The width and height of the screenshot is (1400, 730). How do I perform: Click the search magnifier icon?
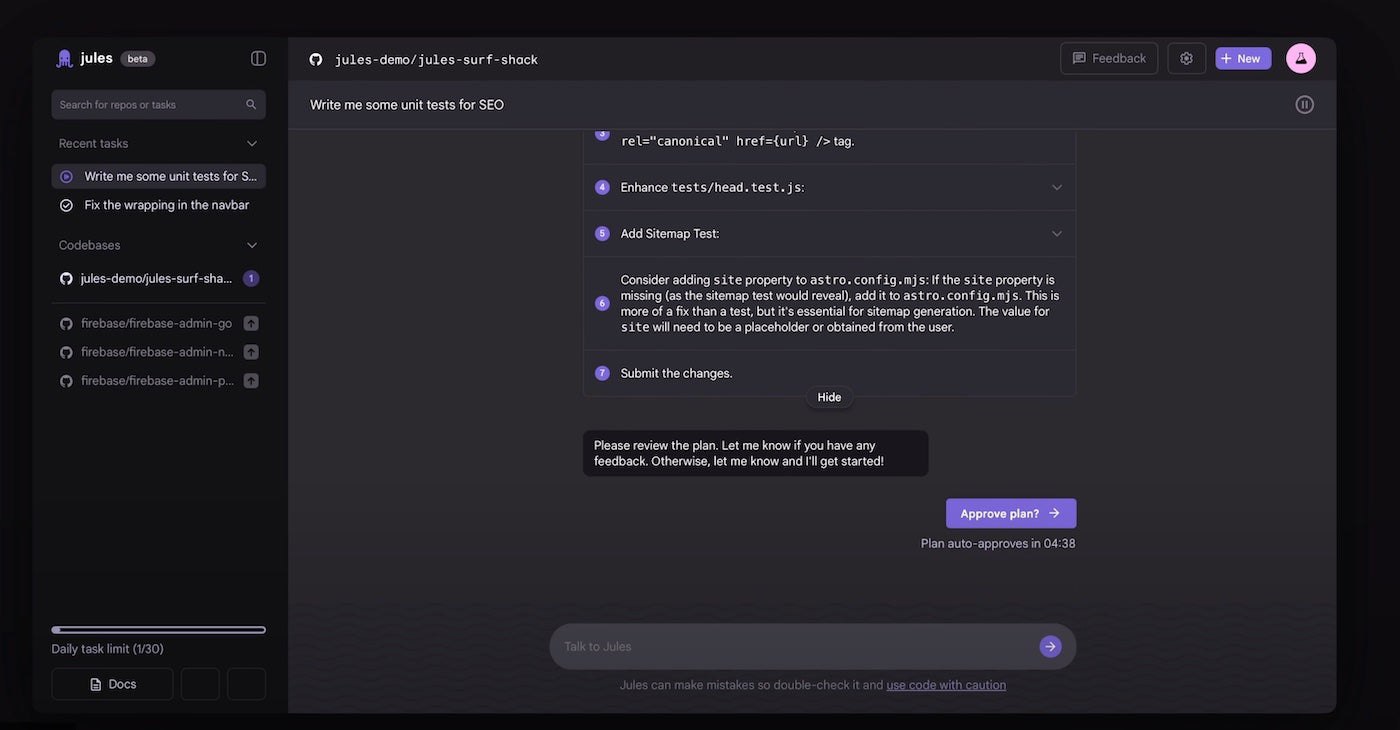tap(251, 104)
